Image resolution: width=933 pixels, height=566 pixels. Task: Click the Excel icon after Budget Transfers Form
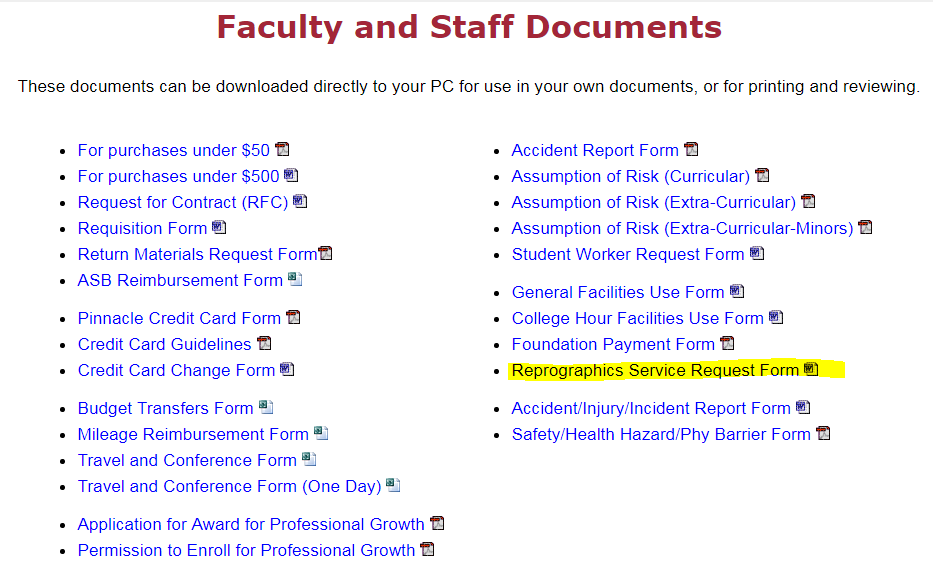point(266,408)
